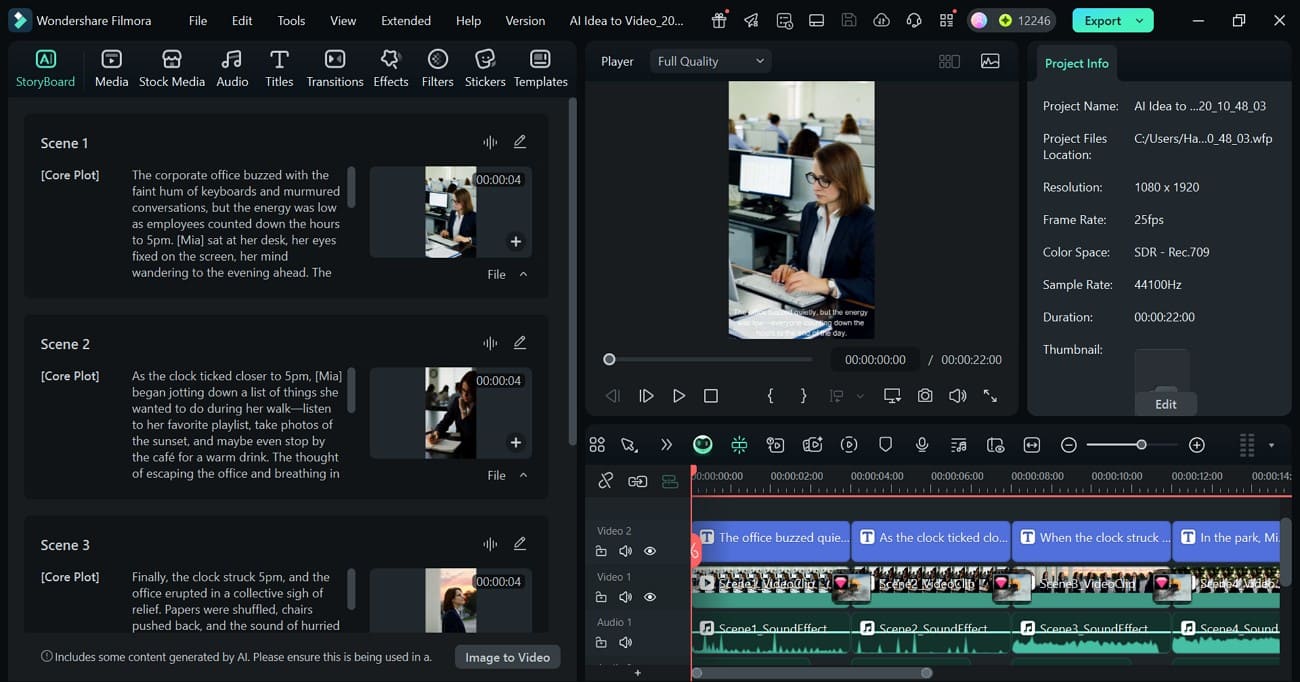The image size is (1300, 682).
Task: Open the Effects panel
Action: [390, 67]
